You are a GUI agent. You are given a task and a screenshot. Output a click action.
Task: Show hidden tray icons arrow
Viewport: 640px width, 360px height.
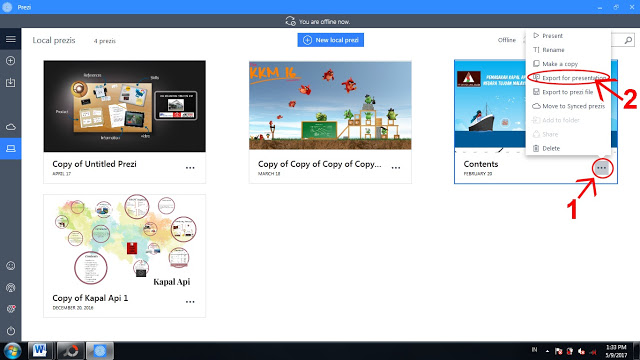point(547,351)
